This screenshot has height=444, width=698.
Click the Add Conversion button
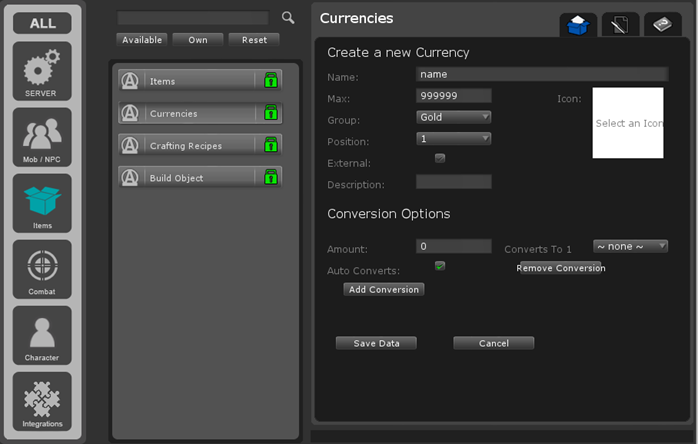[x=384, y=290]
